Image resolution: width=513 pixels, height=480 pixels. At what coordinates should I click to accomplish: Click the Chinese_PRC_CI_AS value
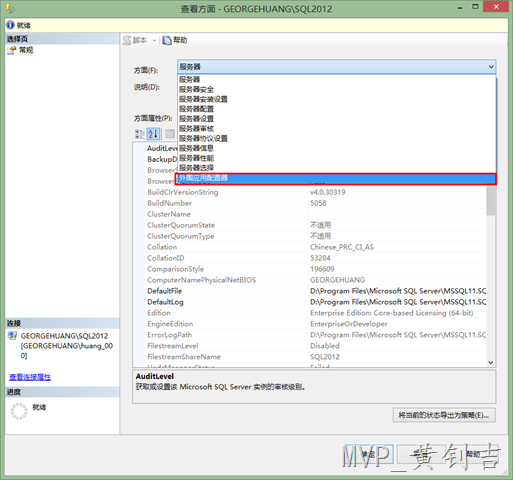click(x=342, y=247)
